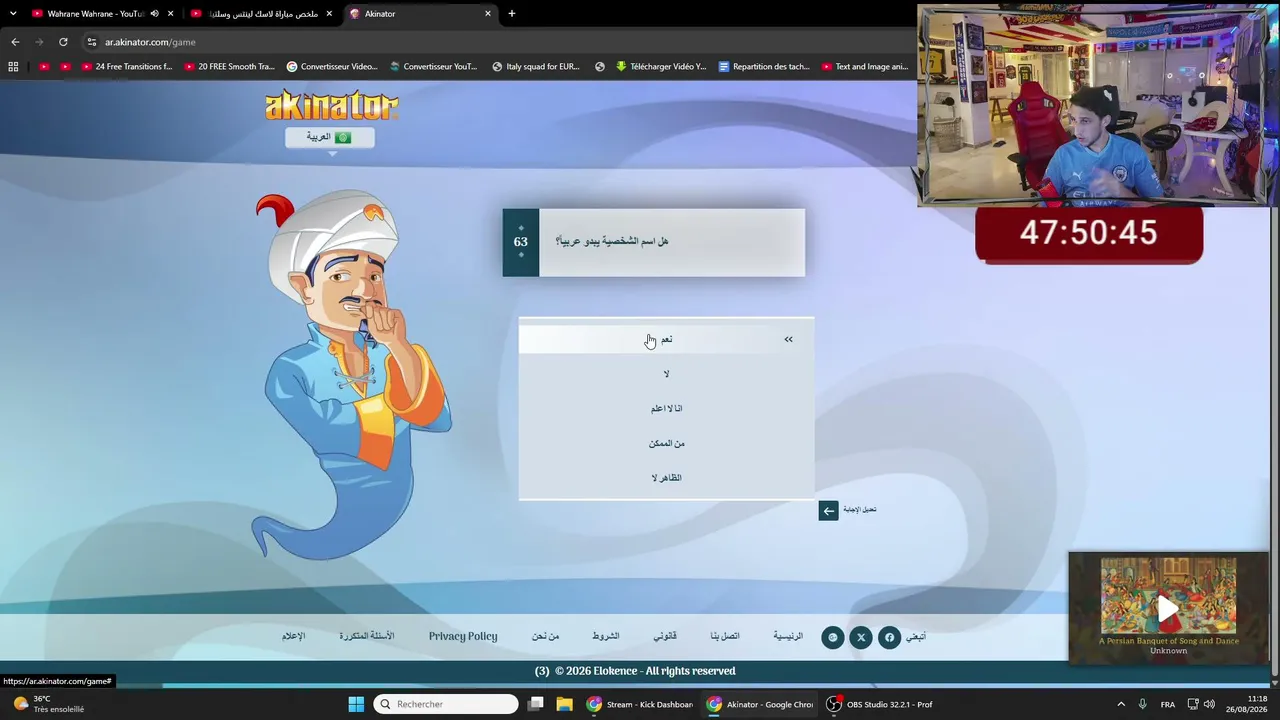Go back using the browser back arrow
The width and height of the screenshot is (1280, 720).
(x=15, y=42)
